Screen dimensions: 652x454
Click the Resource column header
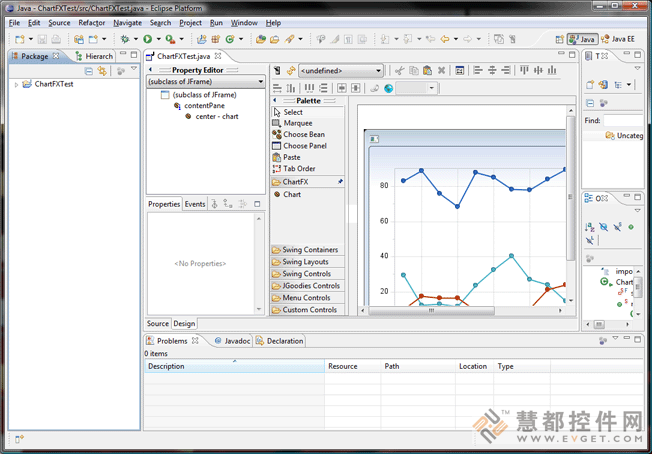click(x=353, y=366)
